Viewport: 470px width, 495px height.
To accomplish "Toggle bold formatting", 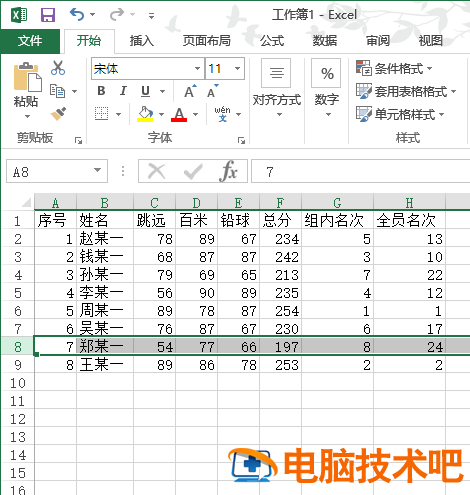I will [x=101, y=91].
